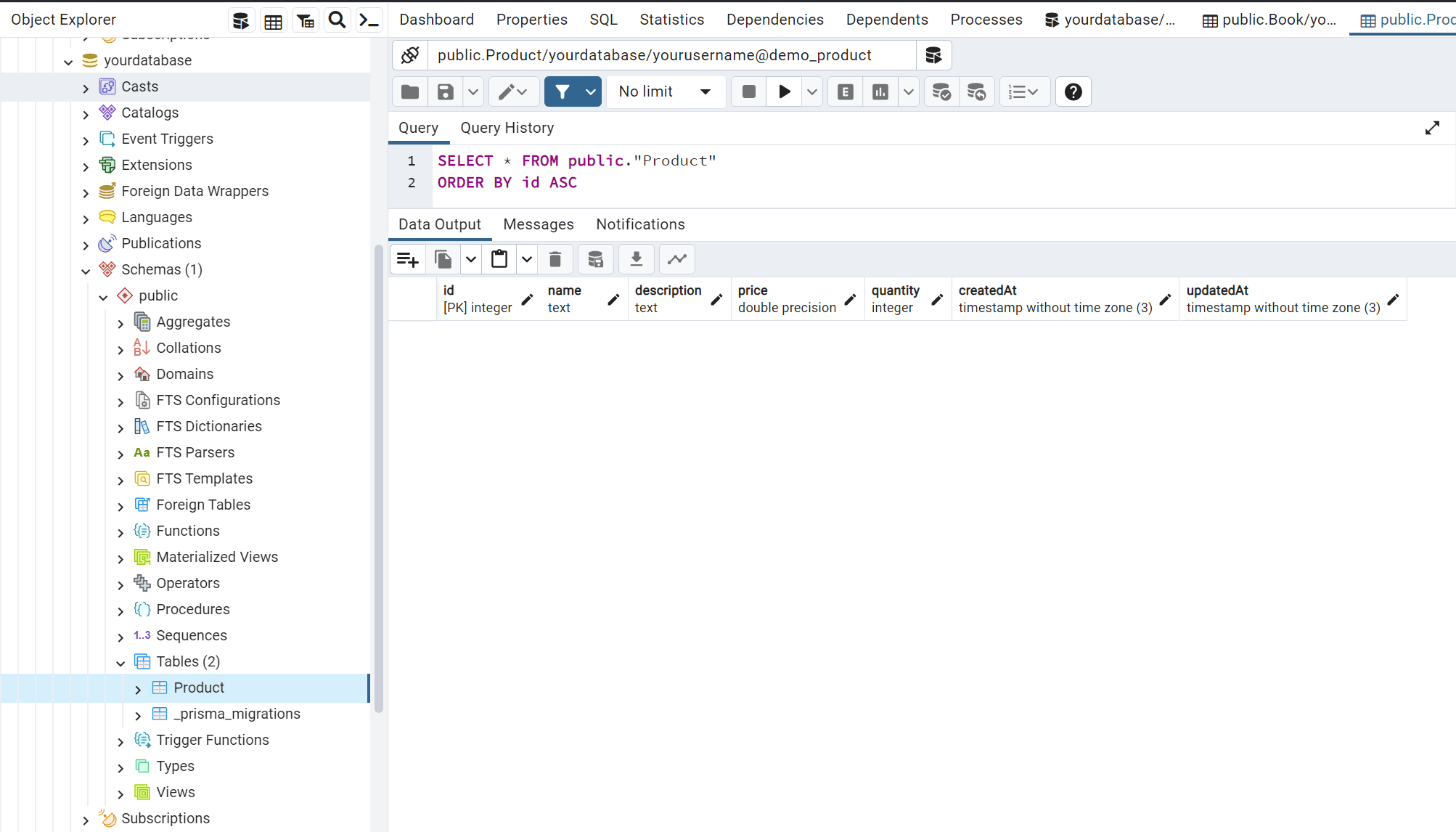Commit the transaction with the database-check icon

point(941,91)
